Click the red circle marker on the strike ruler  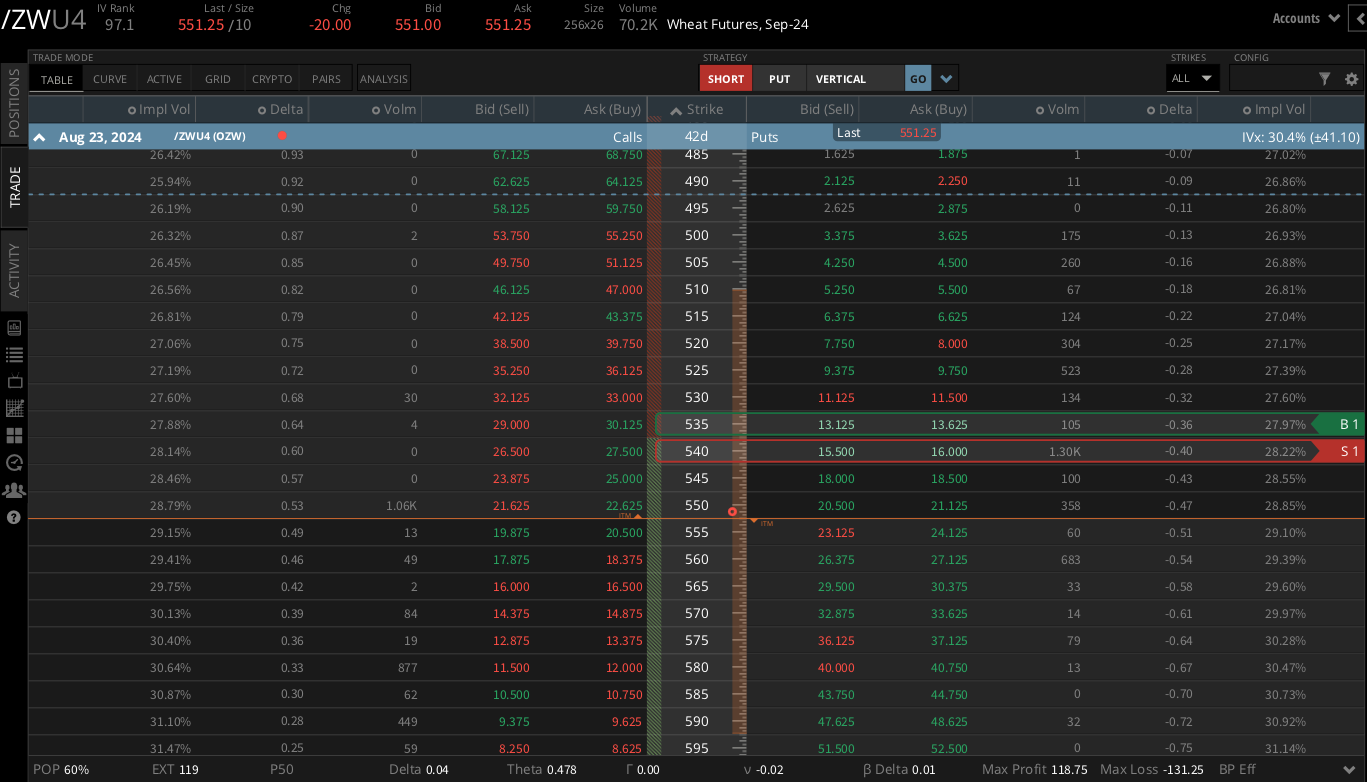pos(732,512)
